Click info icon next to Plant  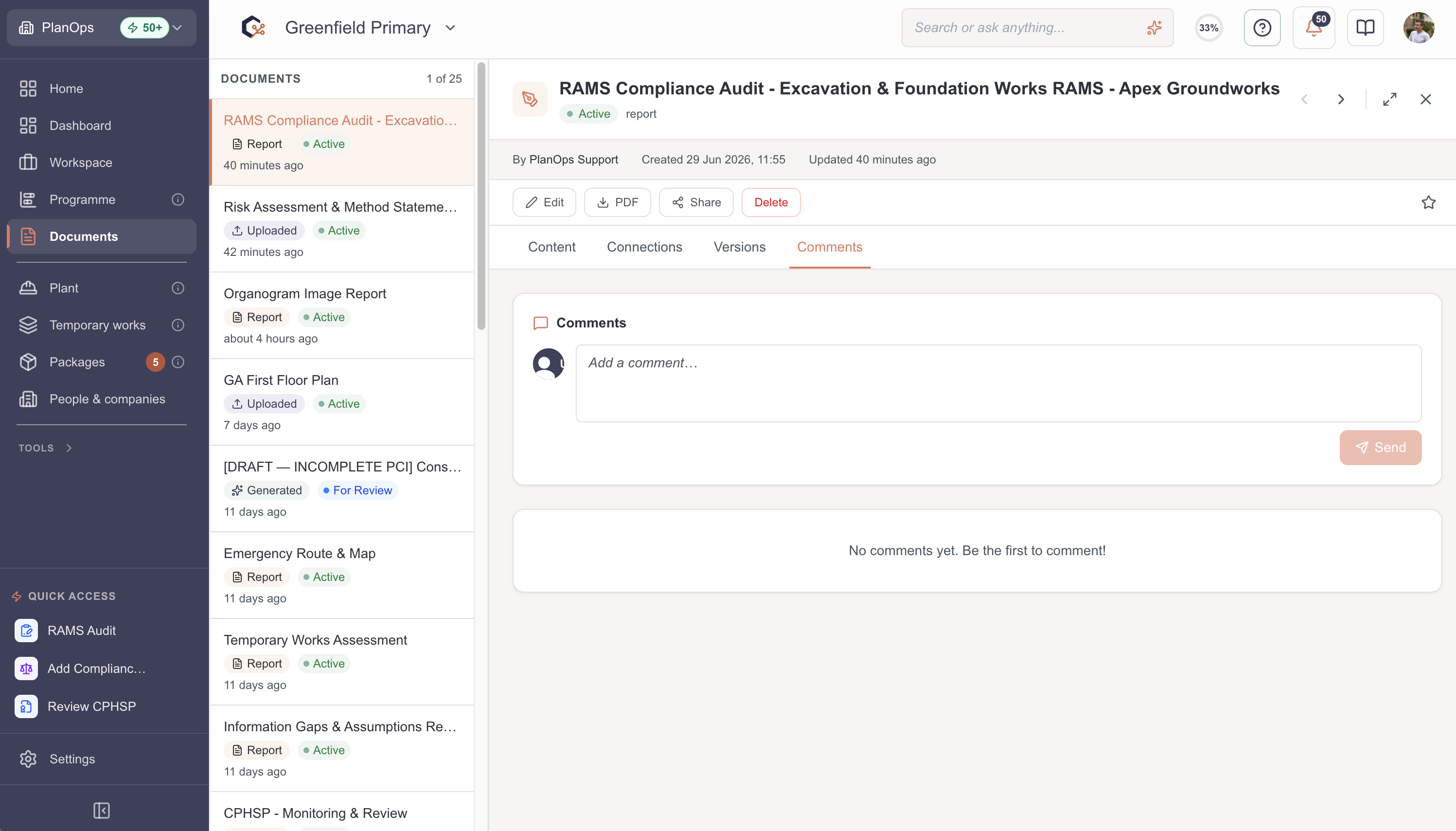coord(178,288)
